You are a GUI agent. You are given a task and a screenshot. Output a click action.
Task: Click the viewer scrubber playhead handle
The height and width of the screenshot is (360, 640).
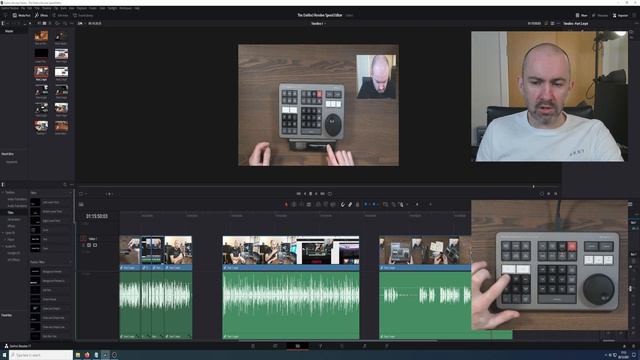[x=533, y=186]
